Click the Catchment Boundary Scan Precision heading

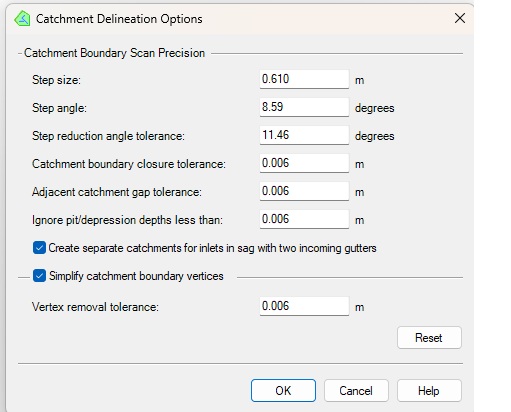coord(114,53)
